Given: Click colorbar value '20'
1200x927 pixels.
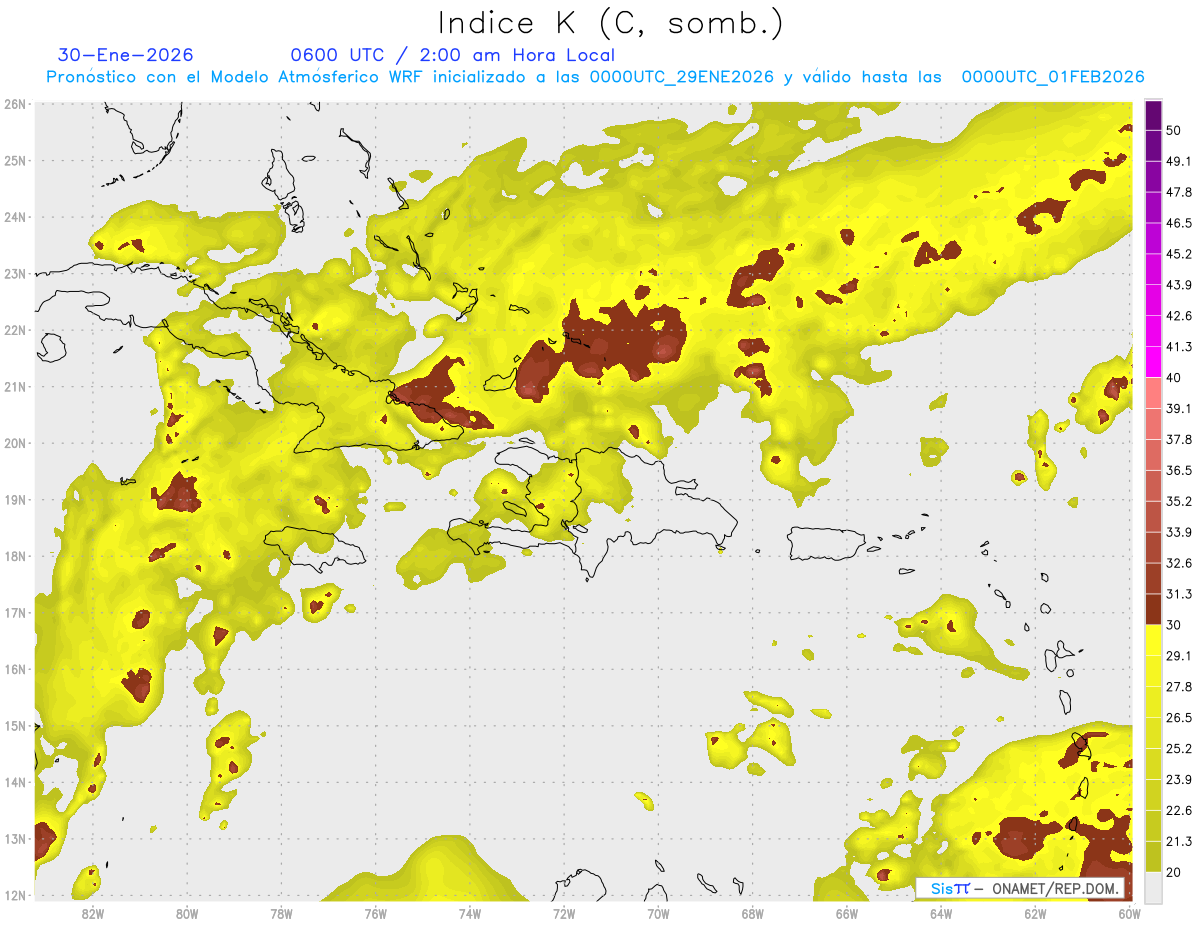Looking at the screenshot, I should click(x=1174, y=873).
